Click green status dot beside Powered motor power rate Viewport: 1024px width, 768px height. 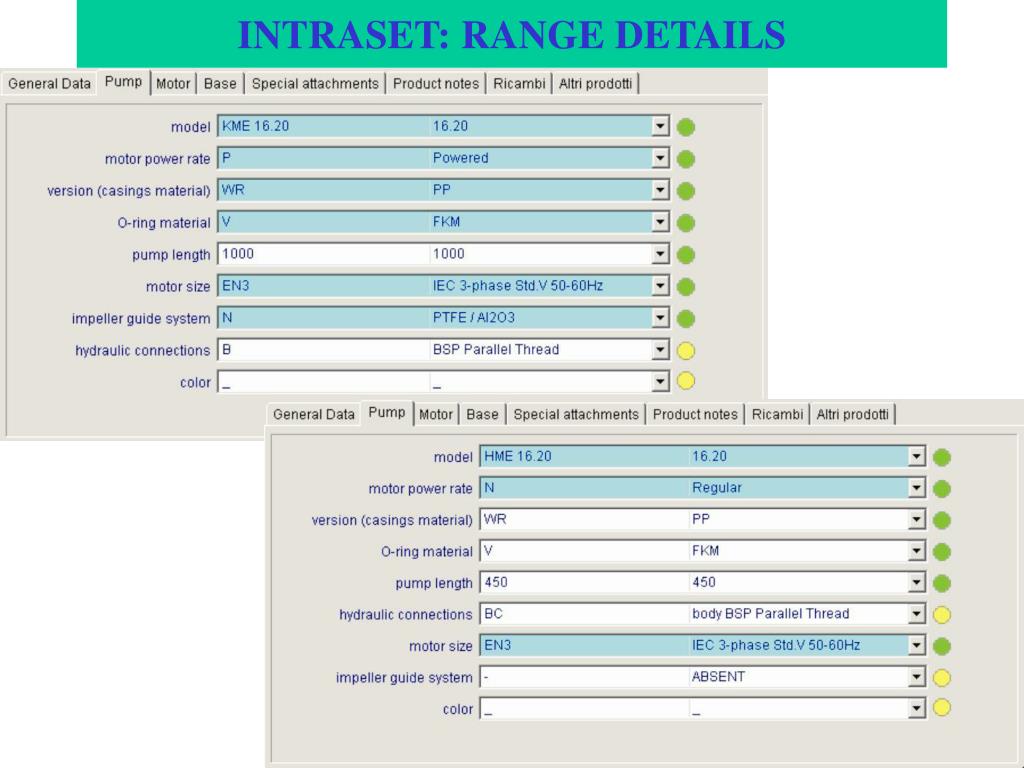click(x=686, y=159)
